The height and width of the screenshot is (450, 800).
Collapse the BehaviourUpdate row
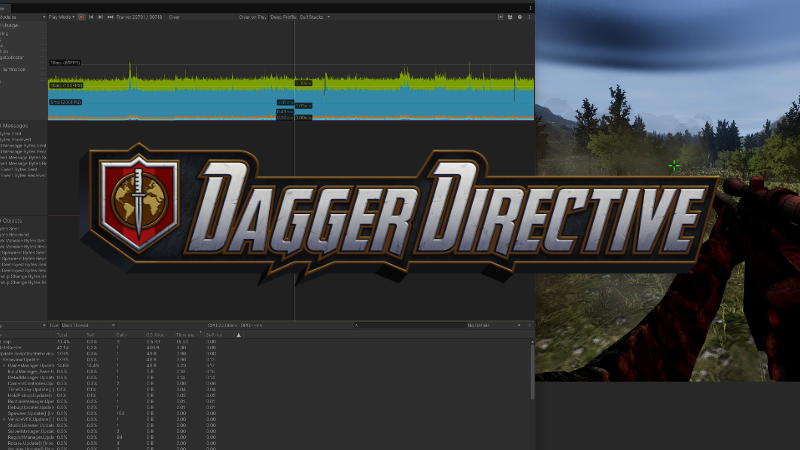2,359
